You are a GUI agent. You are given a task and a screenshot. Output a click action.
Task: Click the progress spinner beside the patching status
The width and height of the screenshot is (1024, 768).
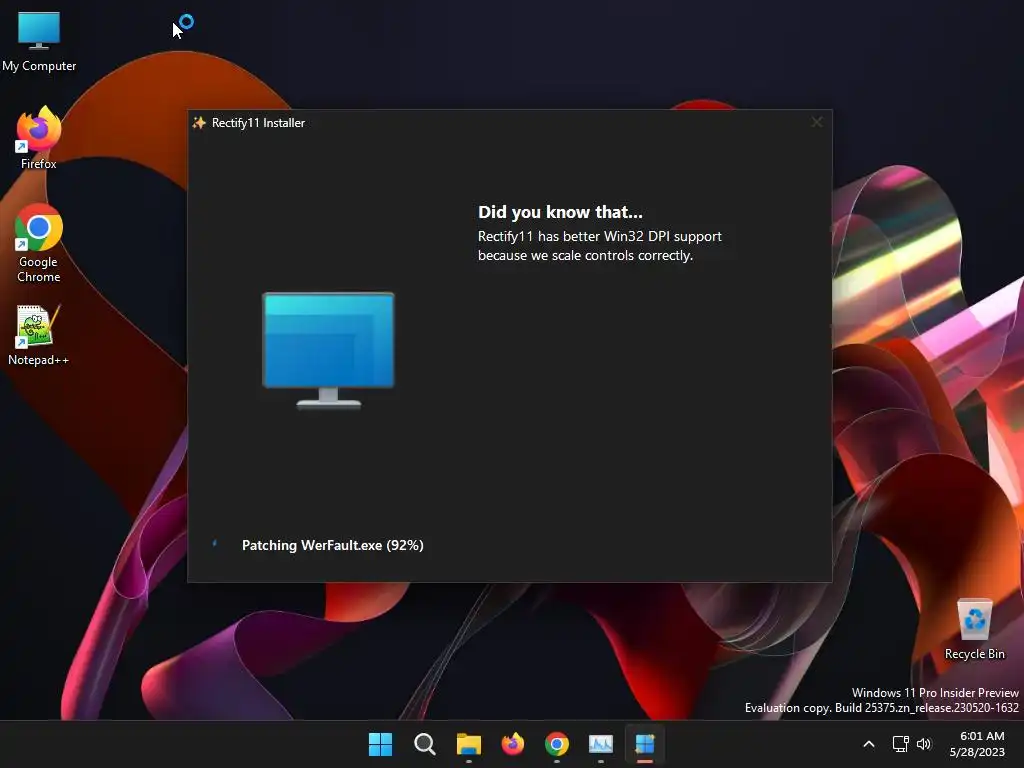pyautogui.click(x=215, y=544)
